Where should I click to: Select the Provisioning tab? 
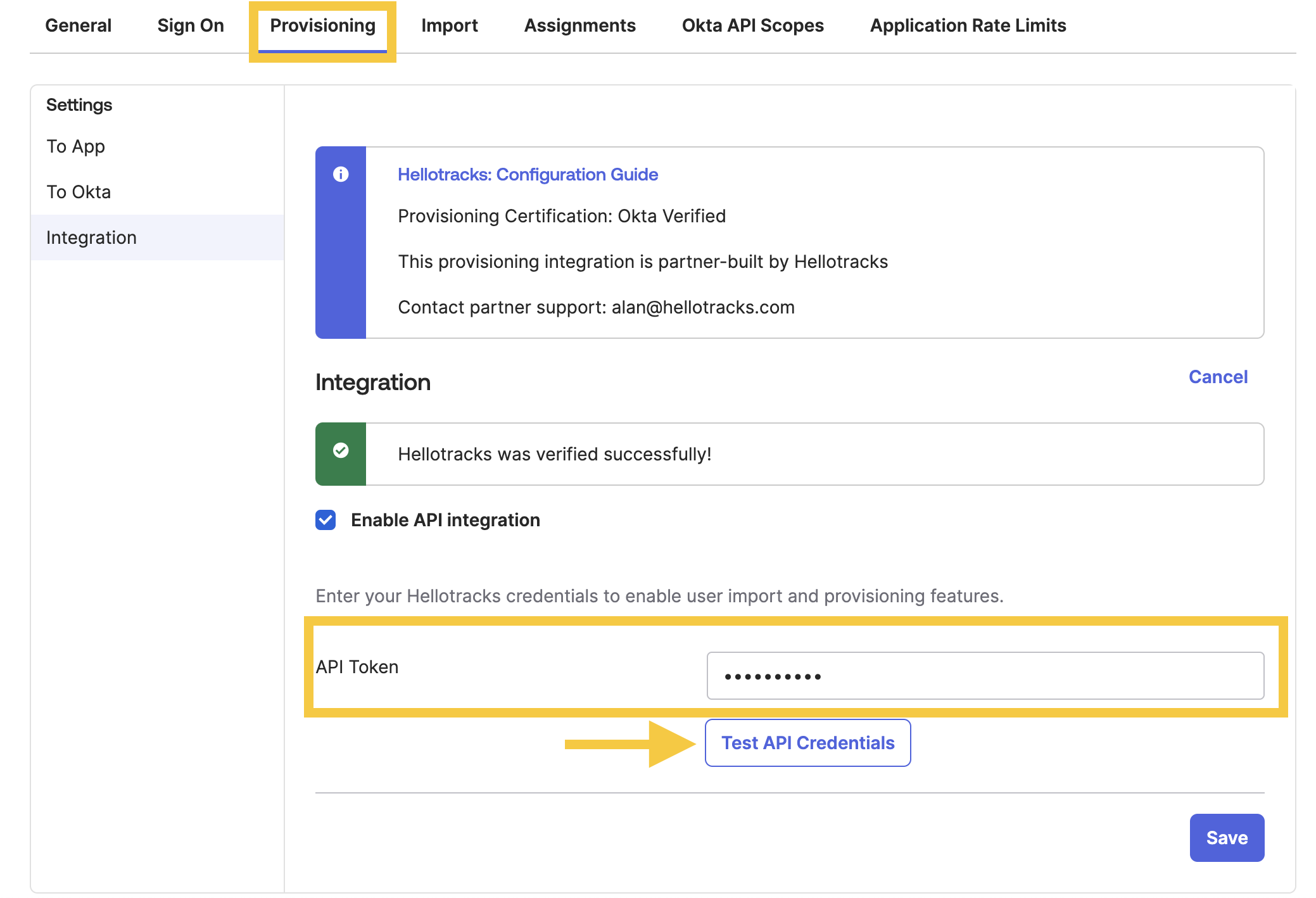pyautogui.click(x=322, y=25)
